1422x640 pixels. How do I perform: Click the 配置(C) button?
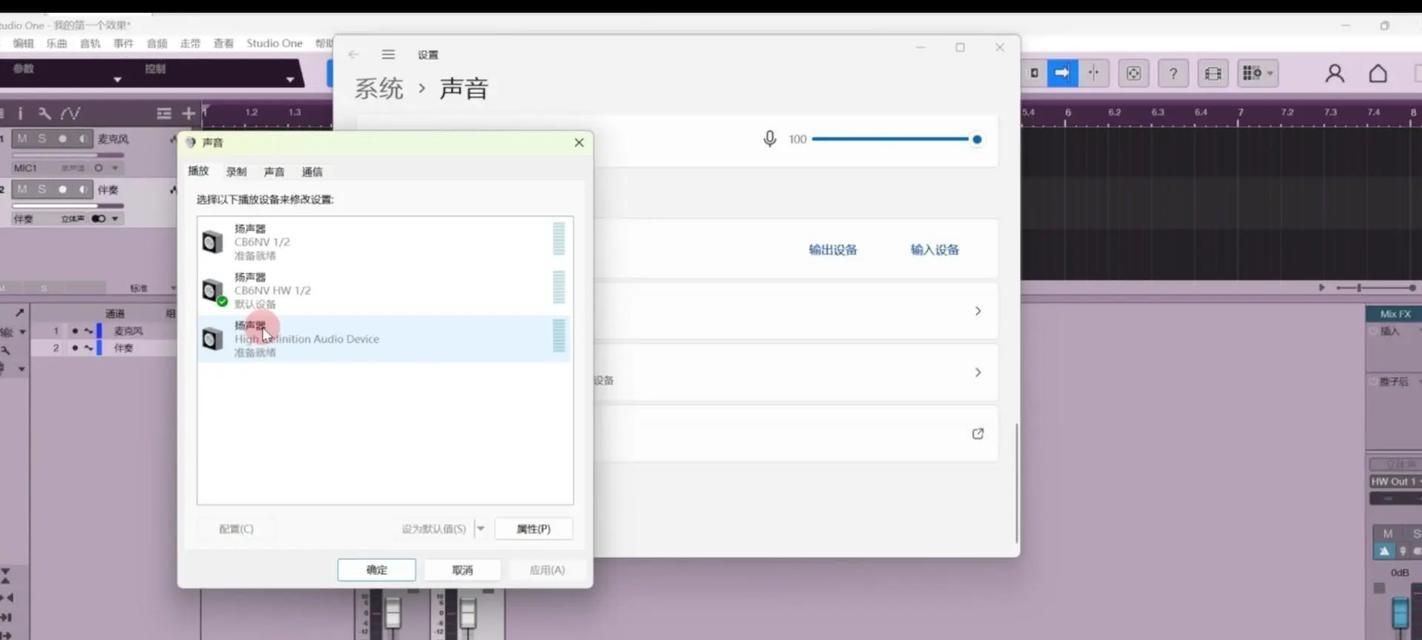[236, 528]
